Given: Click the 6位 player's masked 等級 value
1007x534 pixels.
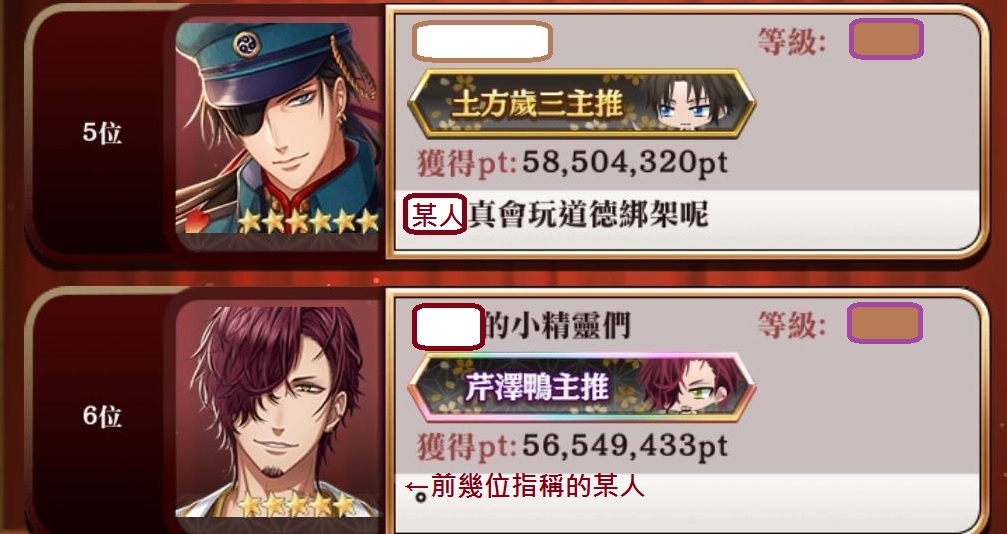Looking at the screenshot, I should pos(885,323).
